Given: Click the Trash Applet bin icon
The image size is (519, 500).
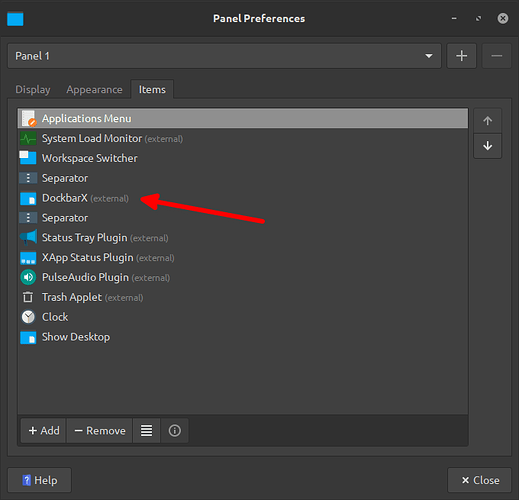Looking at the screenshot, I should pos(28,297).
